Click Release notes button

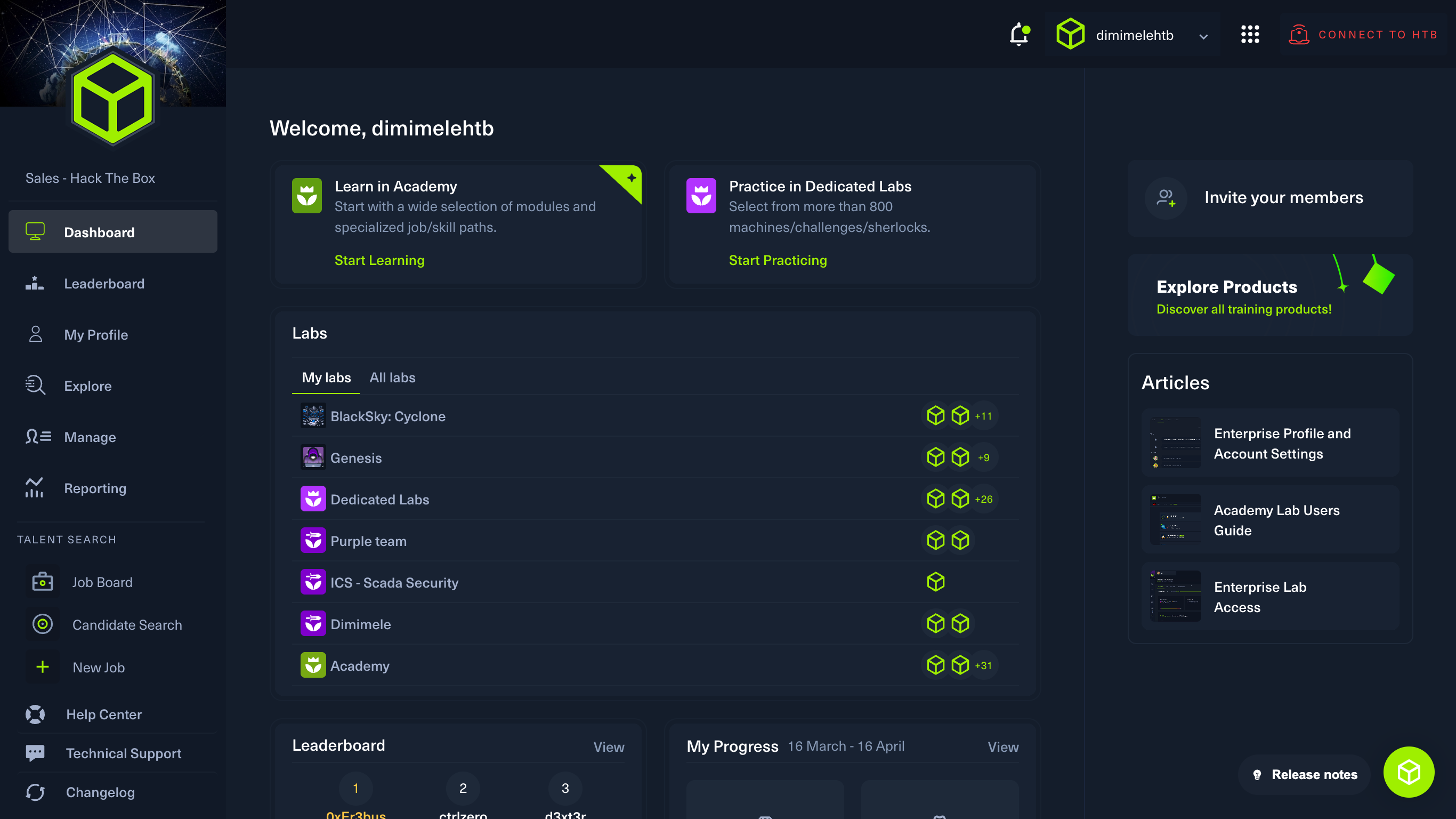pyautogui.click(x=1304, y=774)
